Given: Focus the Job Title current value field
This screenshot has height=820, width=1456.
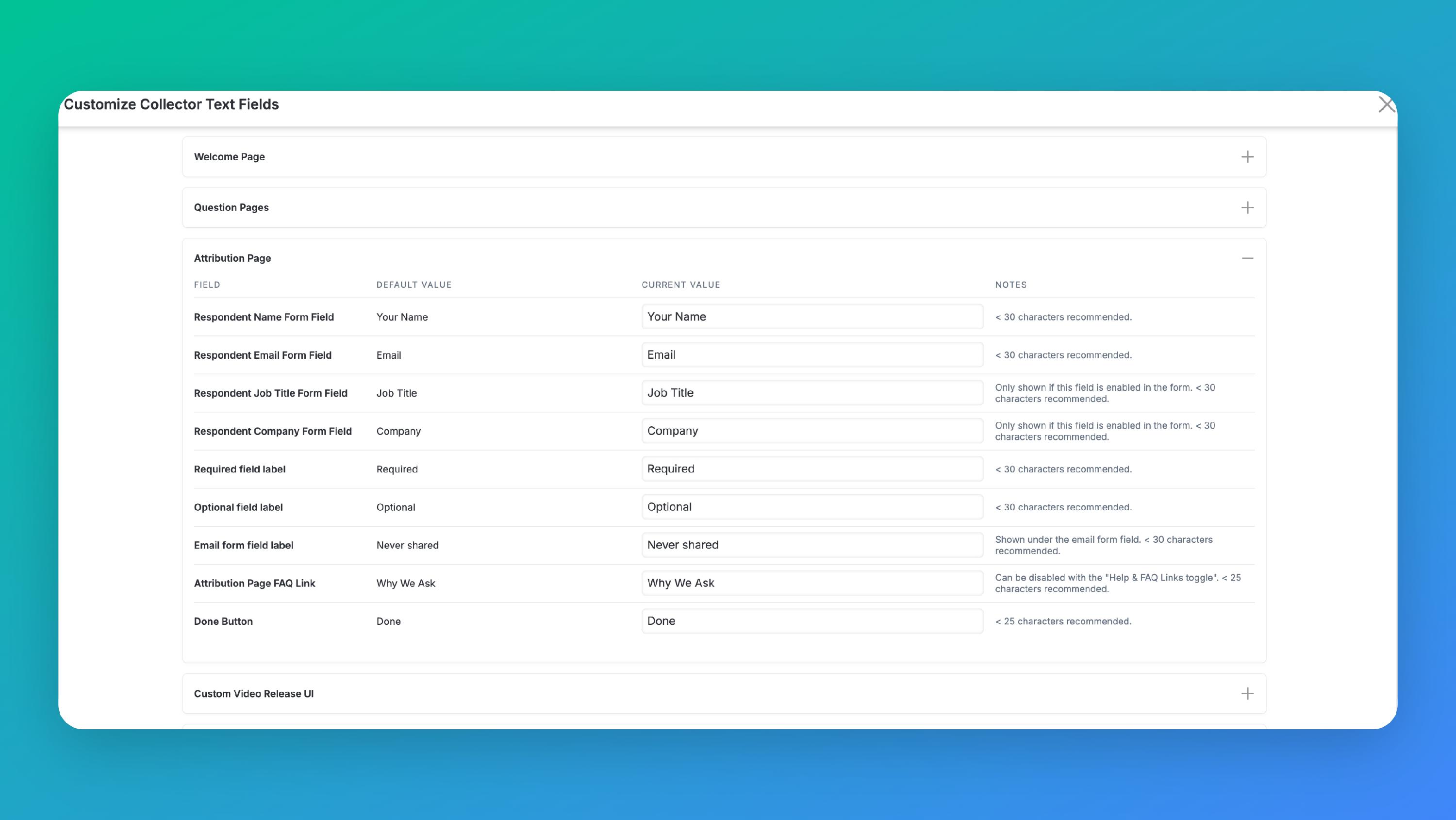Looking at the screenshot, I should click(x=811, y=392).
